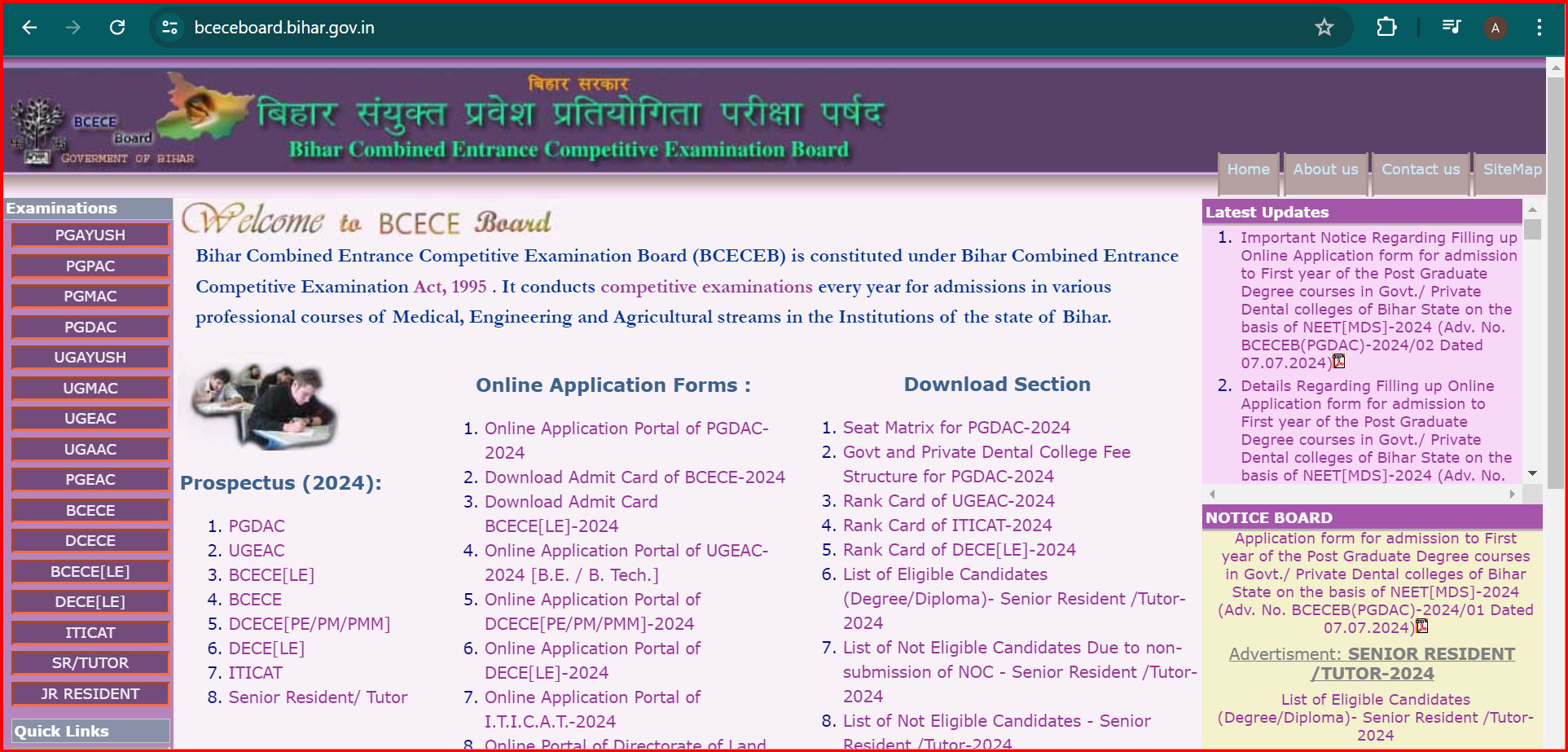Select PGMAC examination

coord(90,297)
